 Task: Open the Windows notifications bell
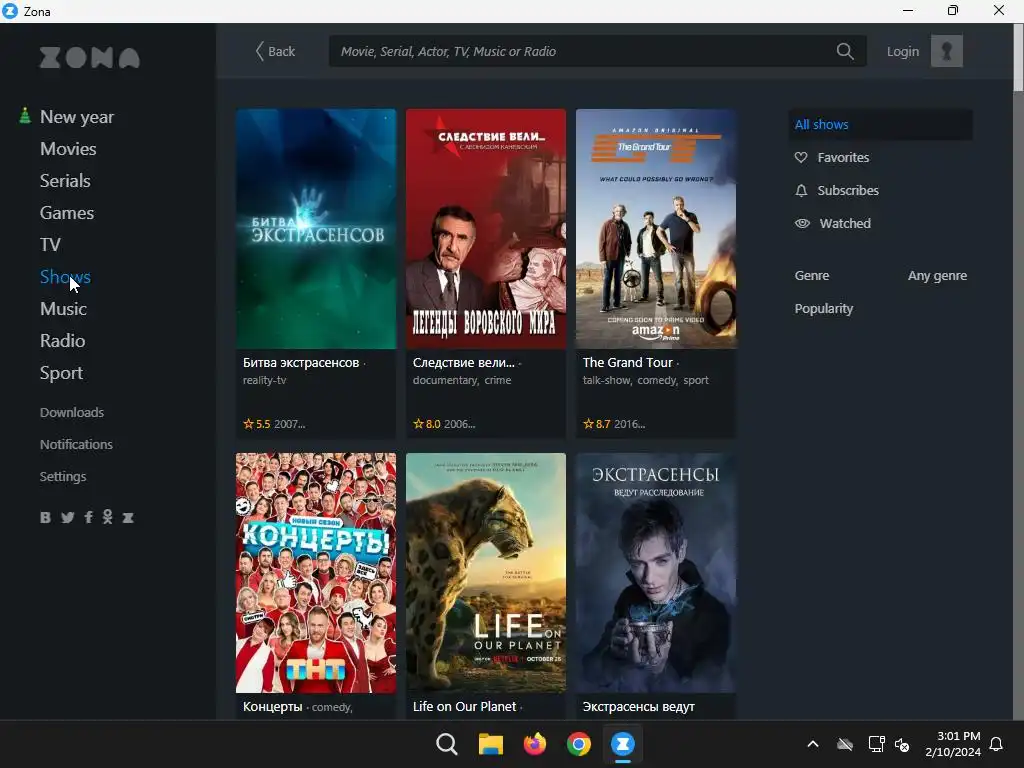[996, 744]
